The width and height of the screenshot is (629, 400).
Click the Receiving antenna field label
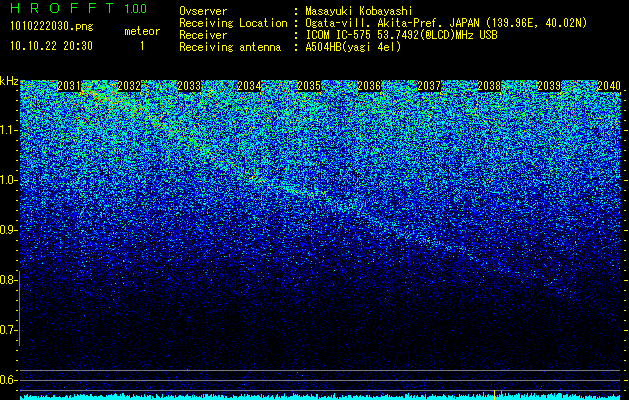click(230, 47)
